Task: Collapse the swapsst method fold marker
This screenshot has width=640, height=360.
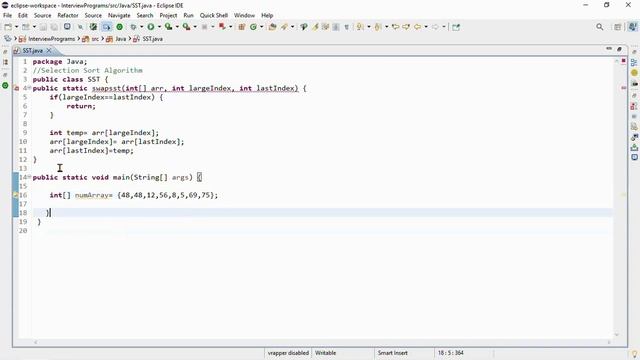Action: click(x=29, y=88)
